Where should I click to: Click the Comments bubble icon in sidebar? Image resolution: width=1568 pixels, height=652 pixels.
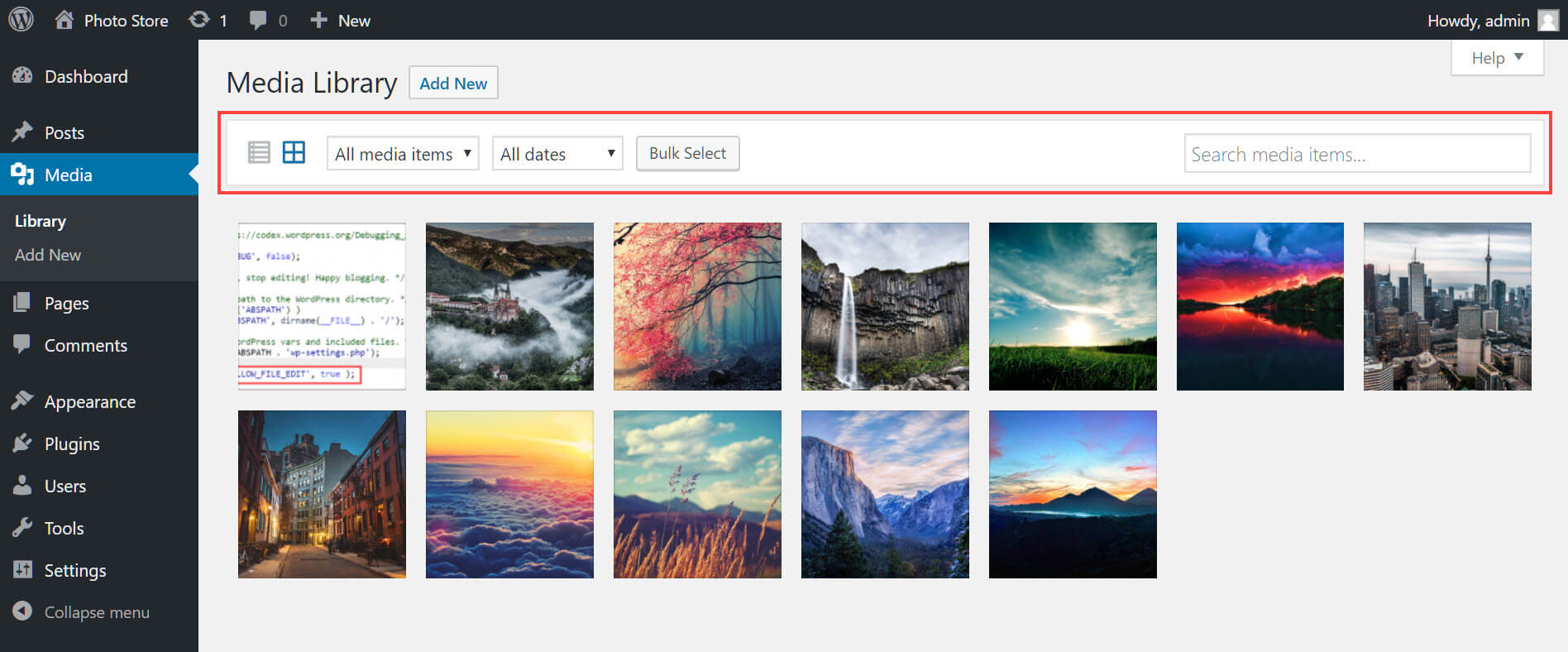pos(22,343)
